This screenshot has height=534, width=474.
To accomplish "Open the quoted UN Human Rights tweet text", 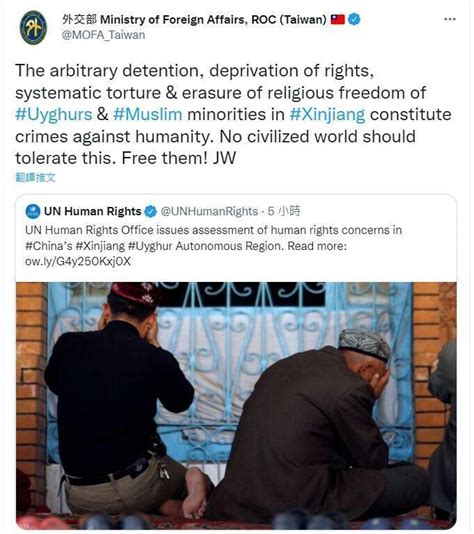I will click(213, 246).
